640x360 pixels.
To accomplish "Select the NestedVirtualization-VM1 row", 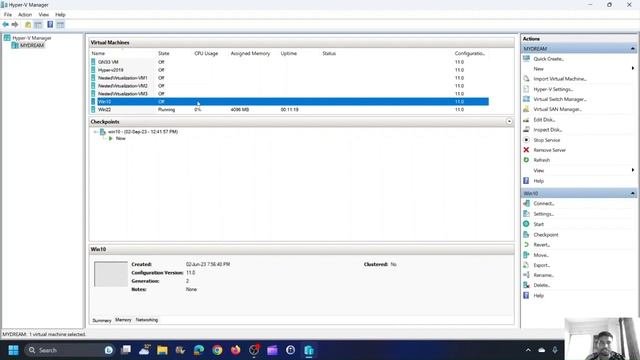I will 289,78.
